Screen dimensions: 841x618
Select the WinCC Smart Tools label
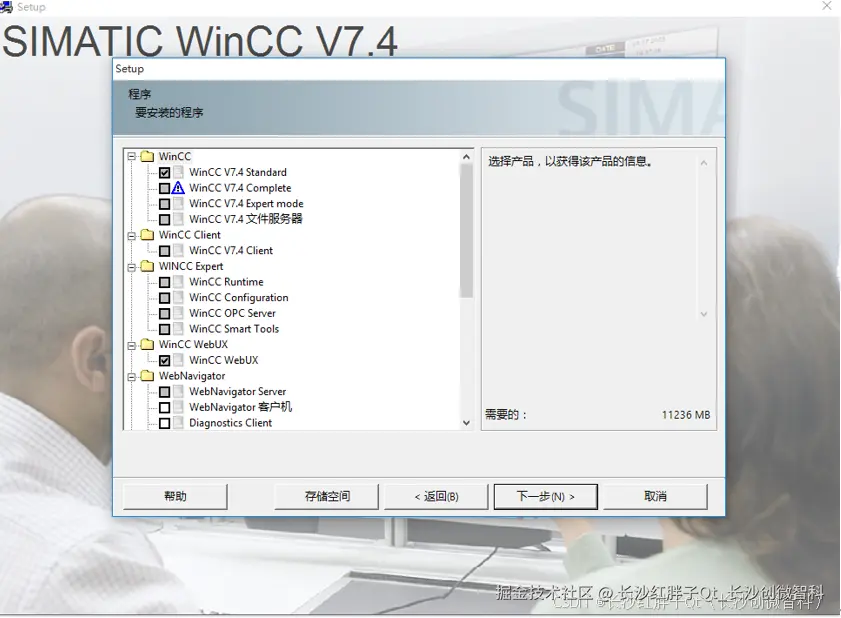pos(234,329)
